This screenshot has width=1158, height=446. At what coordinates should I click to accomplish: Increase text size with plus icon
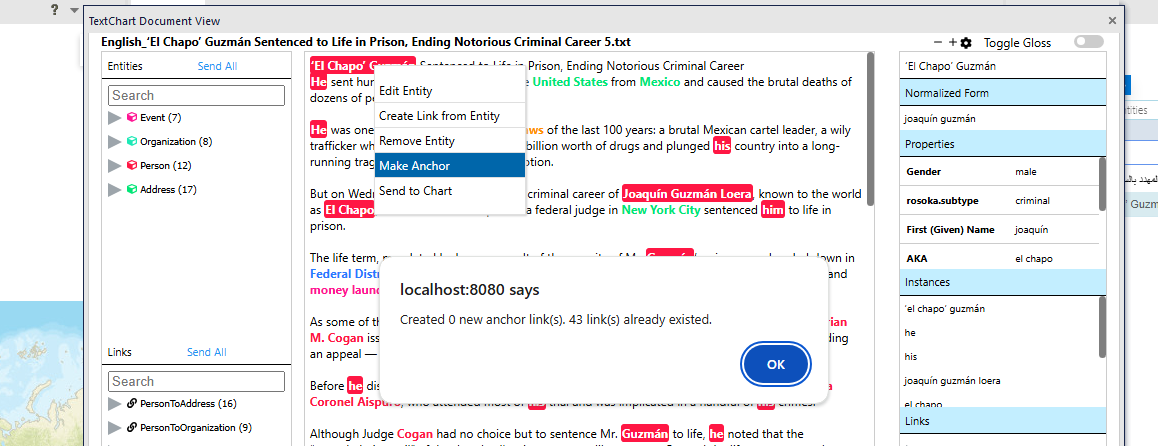[x=953, y=43]
